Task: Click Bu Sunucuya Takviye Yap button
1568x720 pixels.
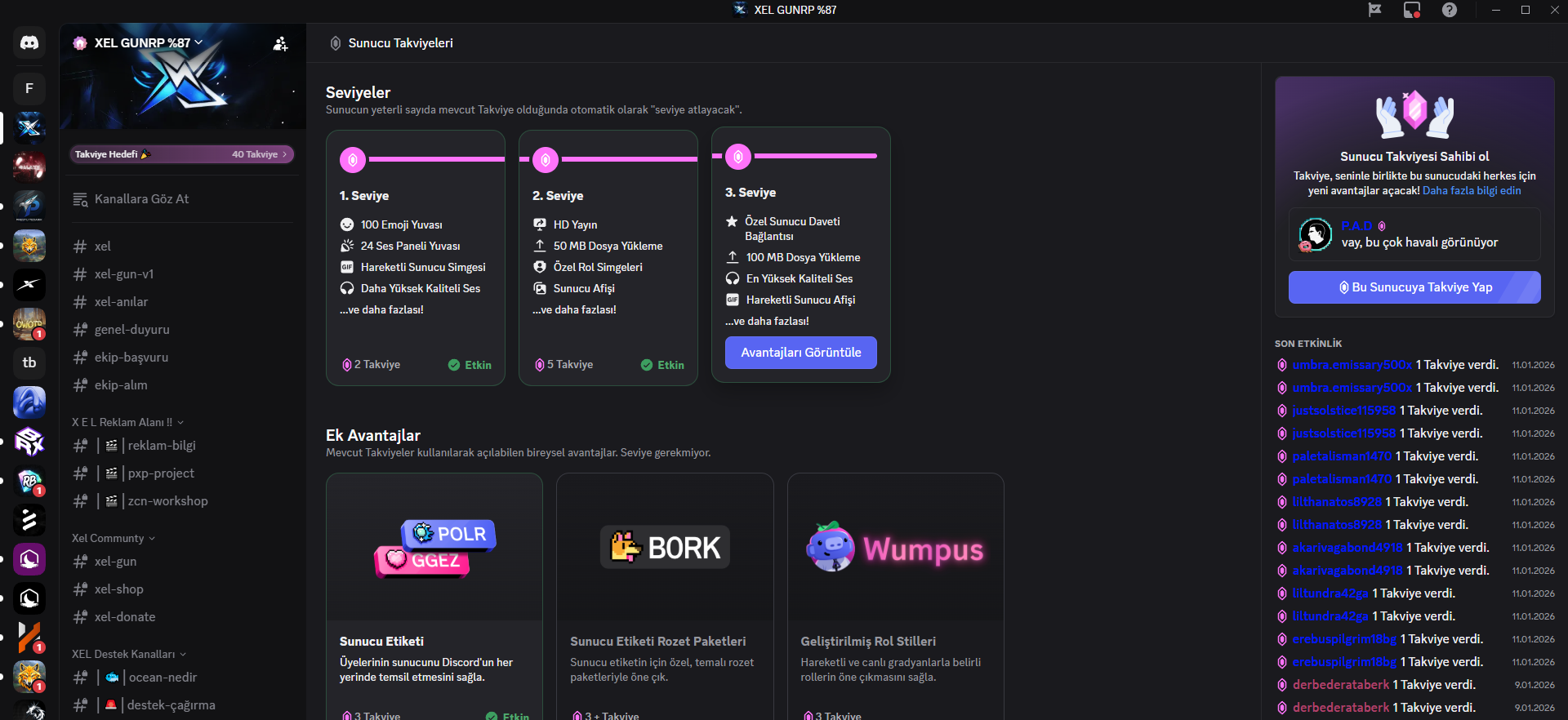Action: tap(1414, 287)
